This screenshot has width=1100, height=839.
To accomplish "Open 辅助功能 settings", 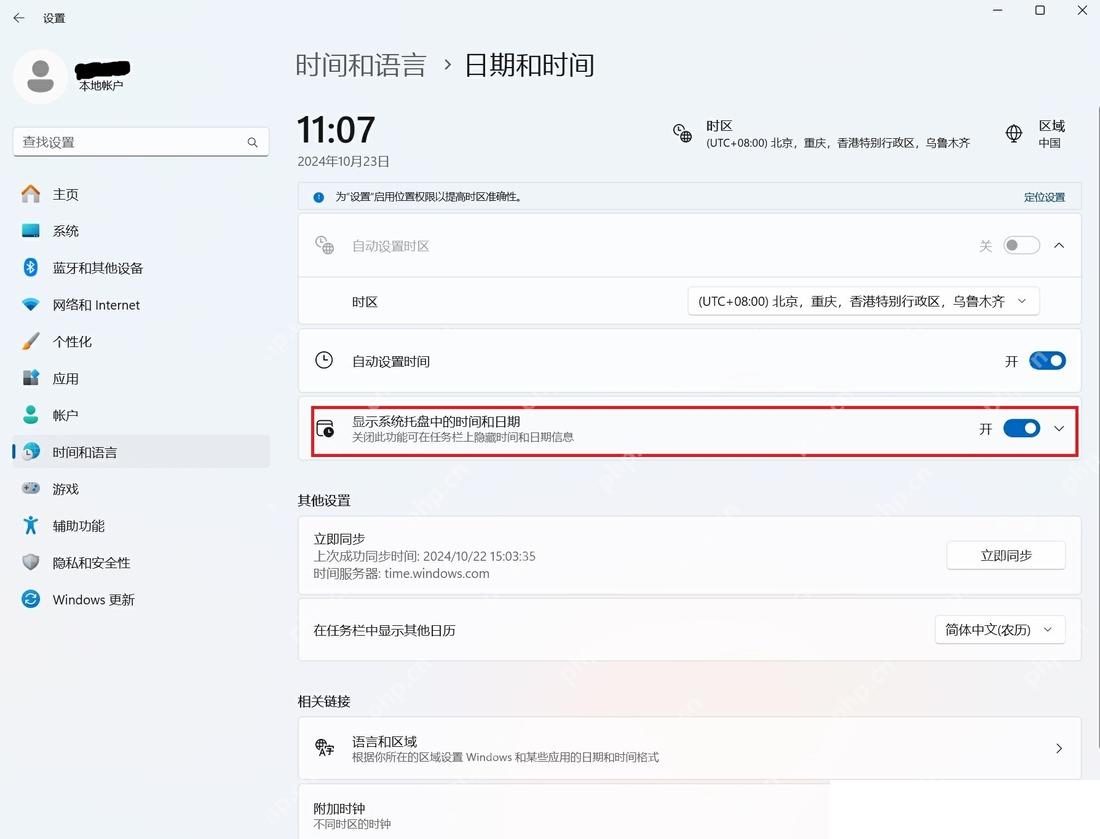I will (140, 525).
